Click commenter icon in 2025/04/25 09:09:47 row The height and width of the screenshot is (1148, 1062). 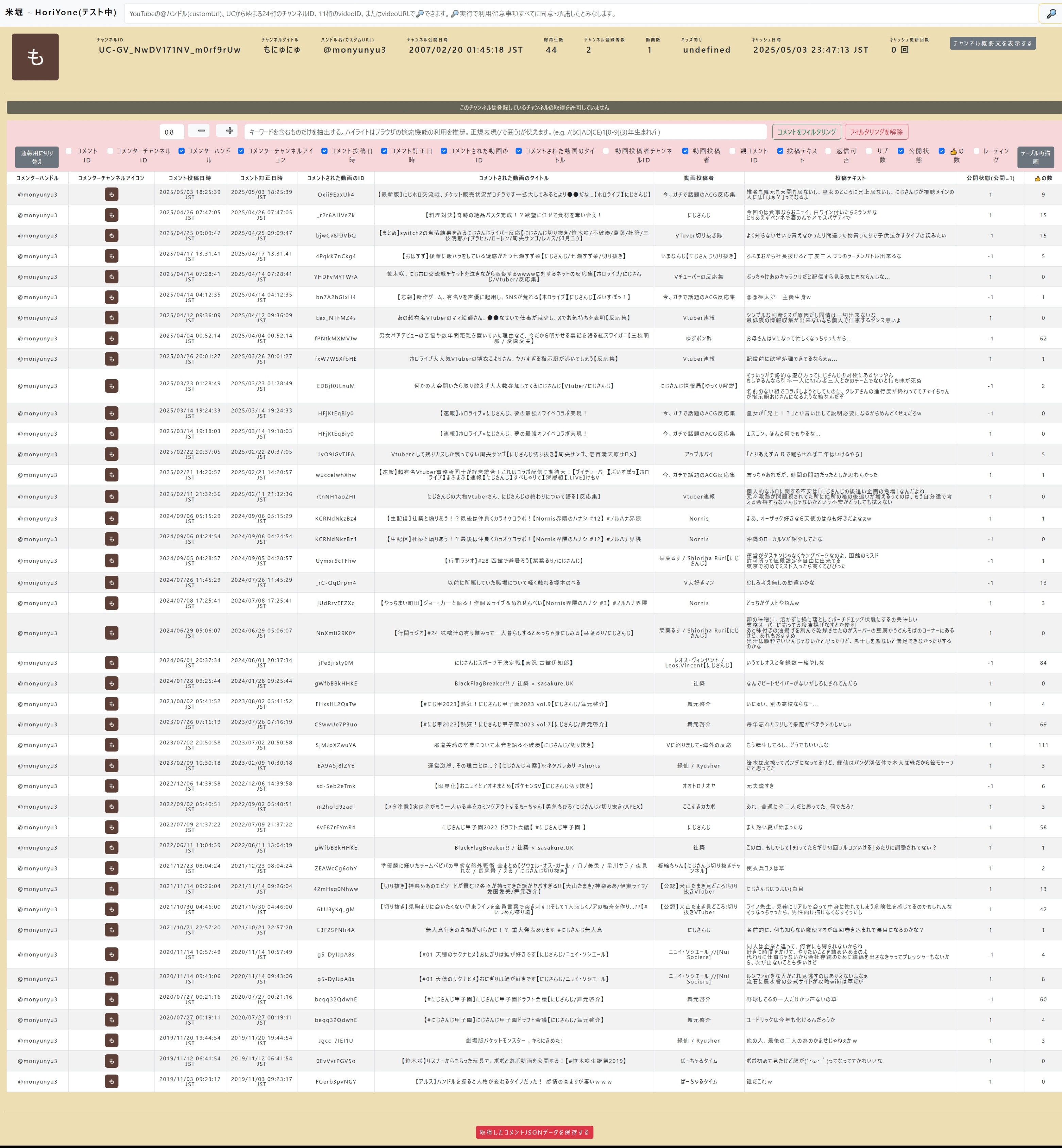click(112, 236)
